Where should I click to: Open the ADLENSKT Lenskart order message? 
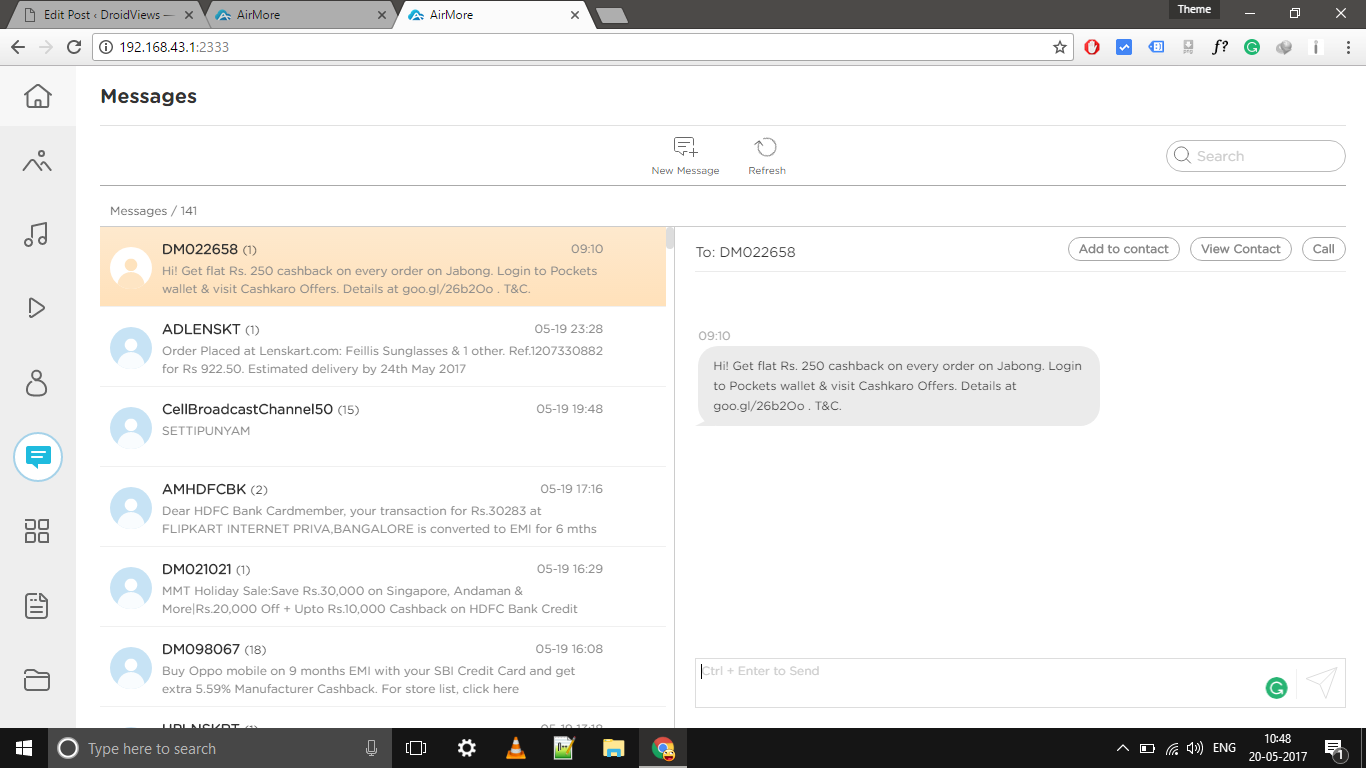pyautogui.click(x=383, y=347)
